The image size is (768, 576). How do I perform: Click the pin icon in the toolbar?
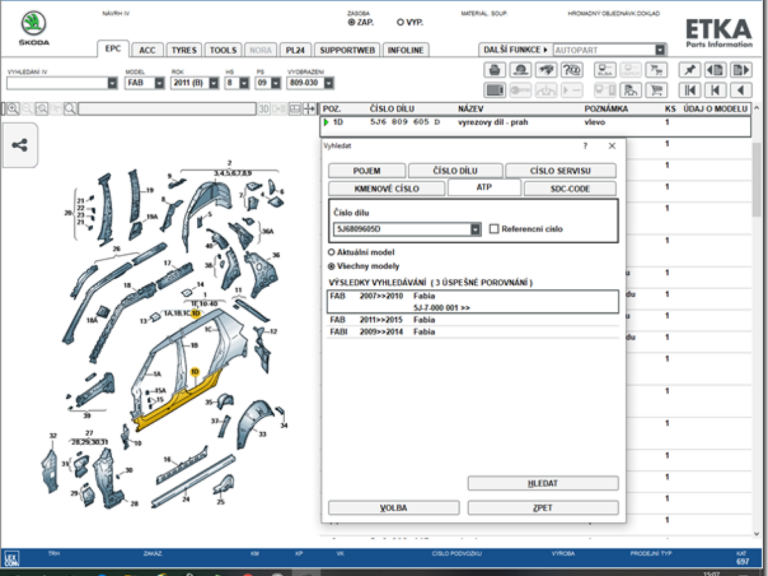point(689,70)
